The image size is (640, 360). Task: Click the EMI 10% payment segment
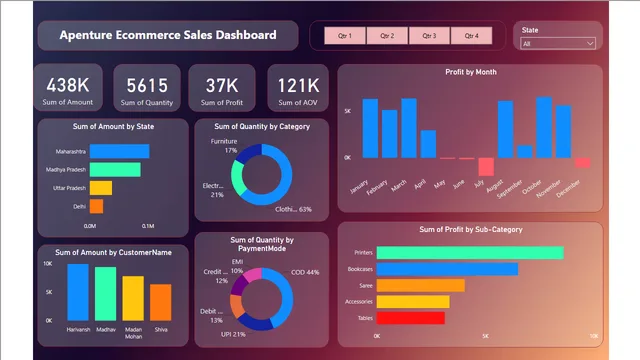[253, 274]
